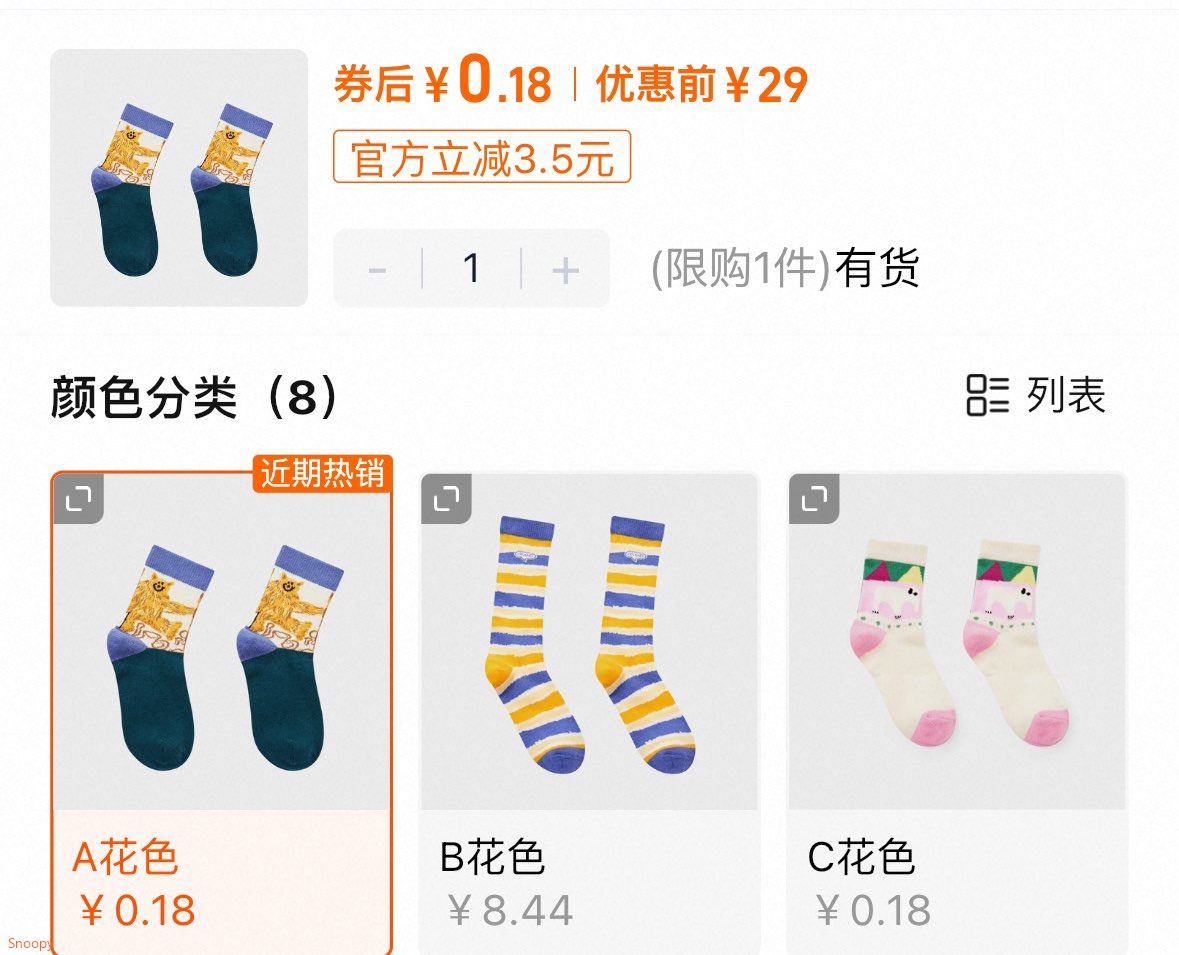Click the 优惠前¥29 original price
Image resolution: width=1179 pixels, height=955 pixels.
[x=702, y=83]
